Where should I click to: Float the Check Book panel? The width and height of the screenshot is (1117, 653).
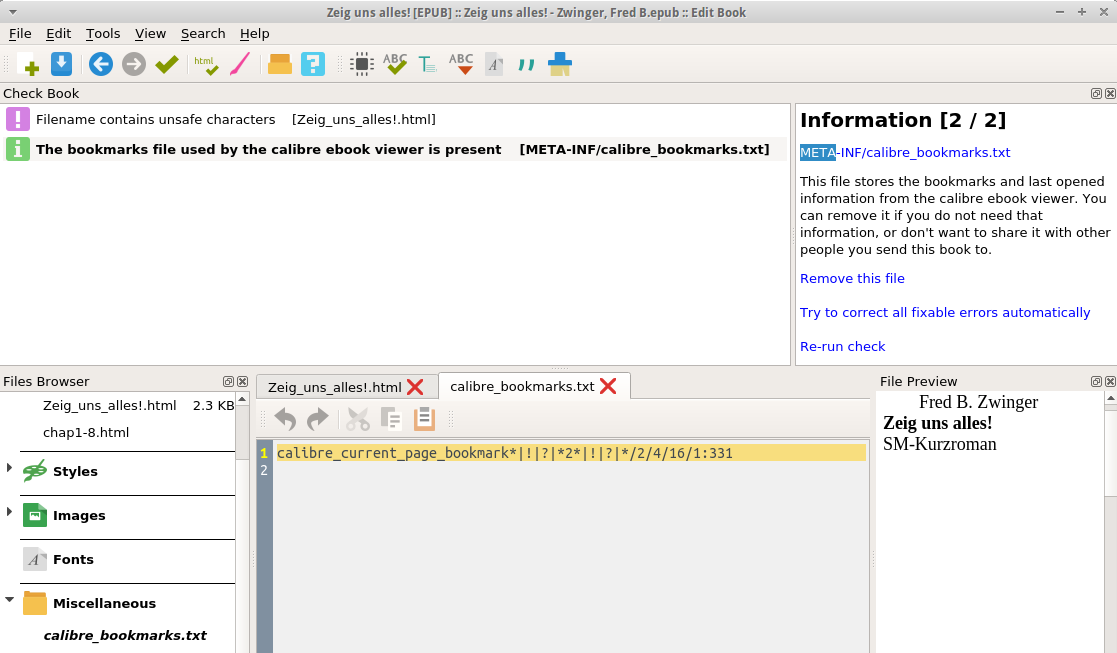[x=1096, y=93]
